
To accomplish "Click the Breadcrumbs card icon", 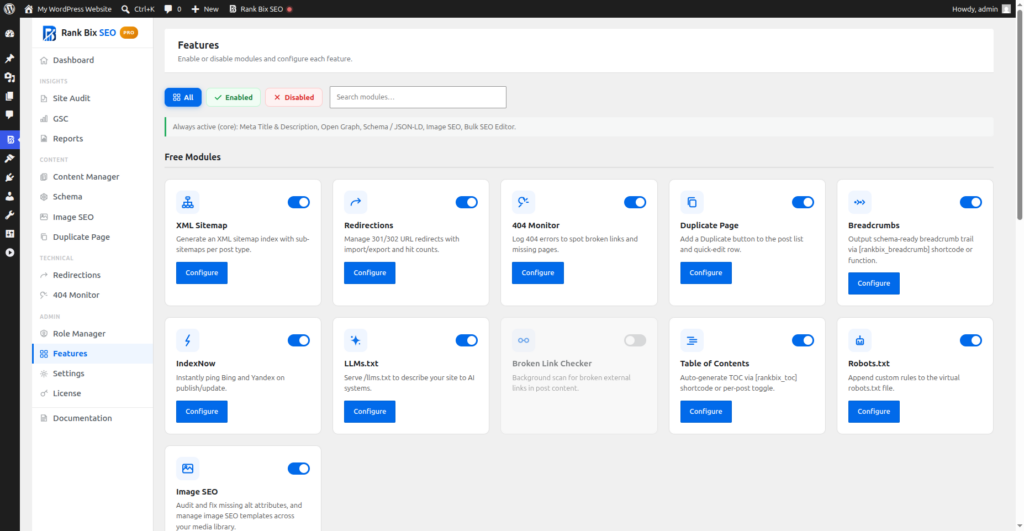I will click(x=859, y=202).
